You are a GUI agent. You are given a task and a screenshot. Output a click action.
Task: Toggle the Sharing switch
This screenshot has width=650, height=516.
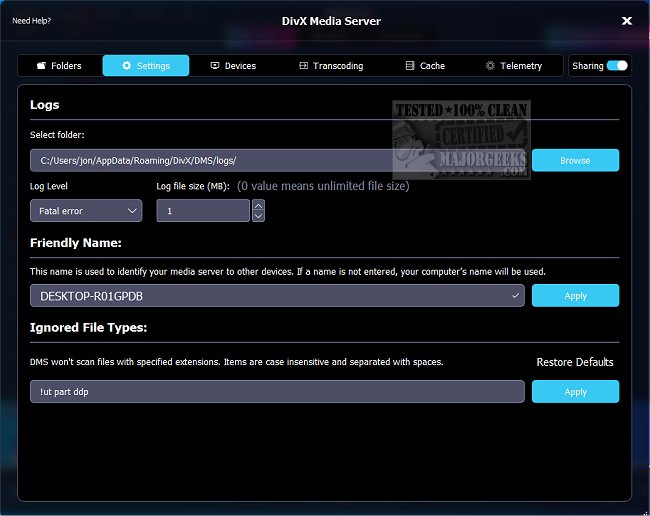617,65
